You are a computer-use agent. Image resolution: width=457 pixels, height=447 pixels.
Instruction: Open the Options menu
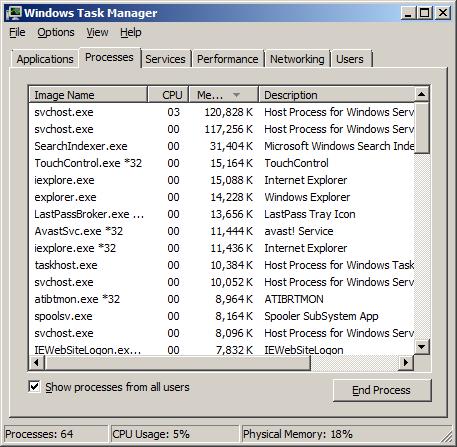point(56,32)
